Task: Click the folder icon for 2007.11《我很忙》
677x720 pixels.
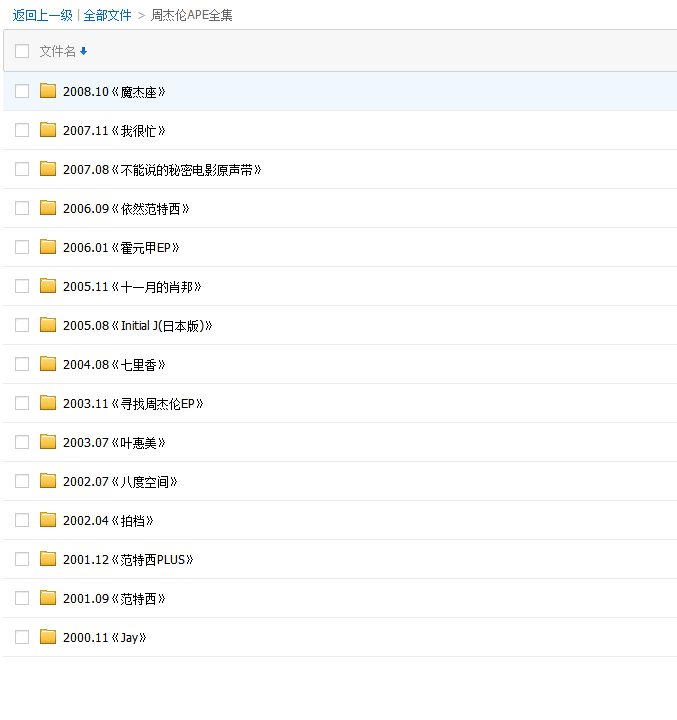Action: point(48,130)
